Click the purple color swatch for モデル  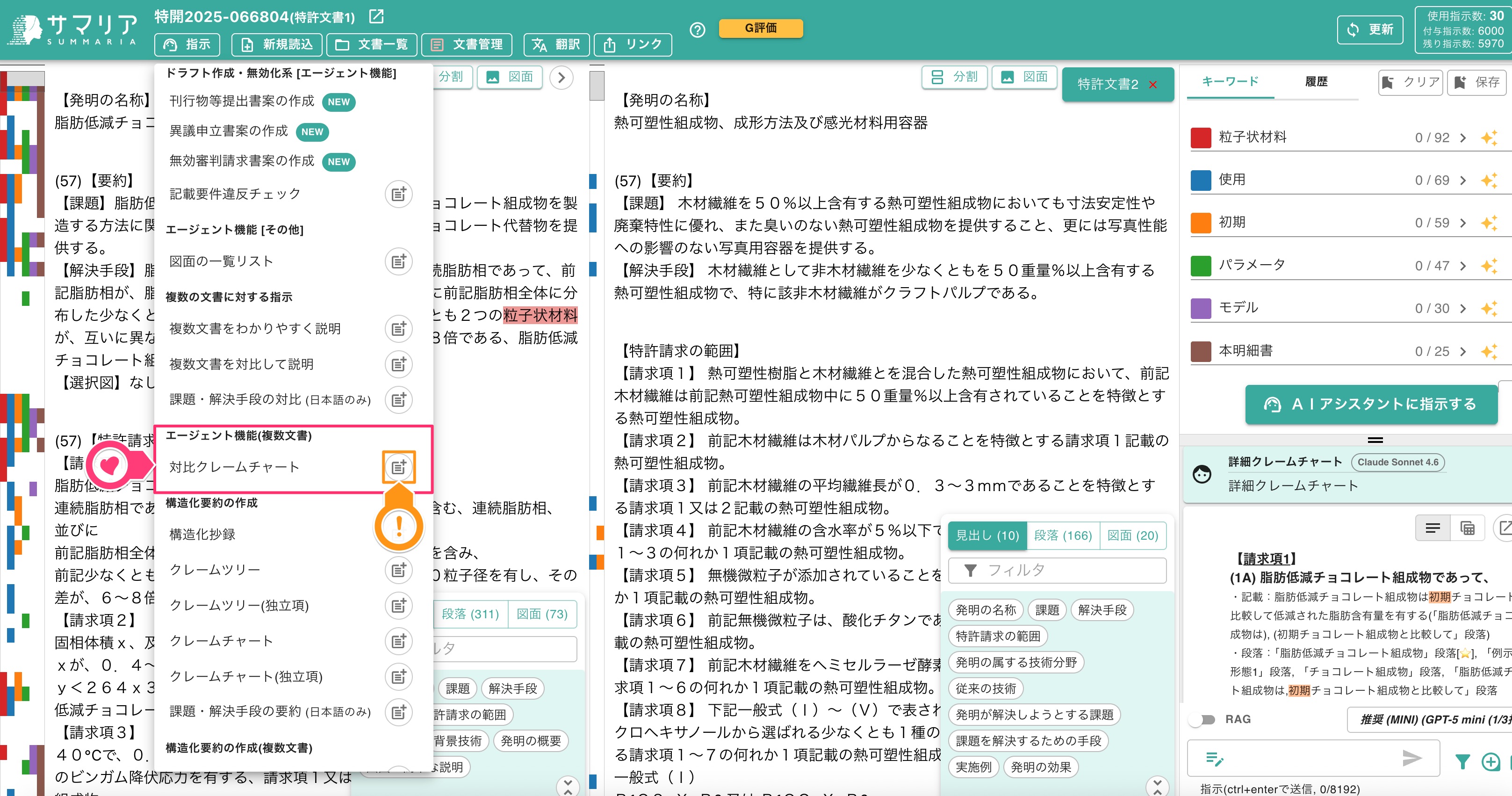click(1200, 309)
